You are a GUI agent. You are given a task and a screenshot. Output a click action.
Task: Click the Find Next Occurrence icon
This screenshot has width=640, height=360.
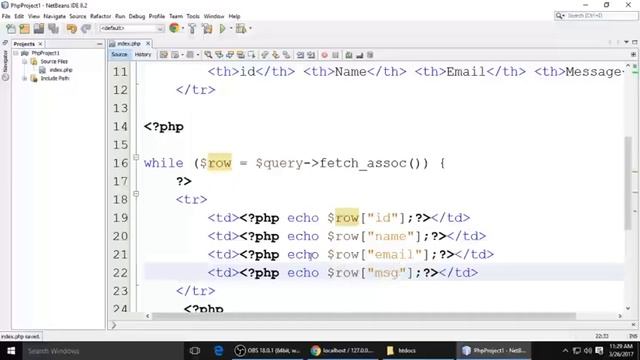(x=230, y=55)
